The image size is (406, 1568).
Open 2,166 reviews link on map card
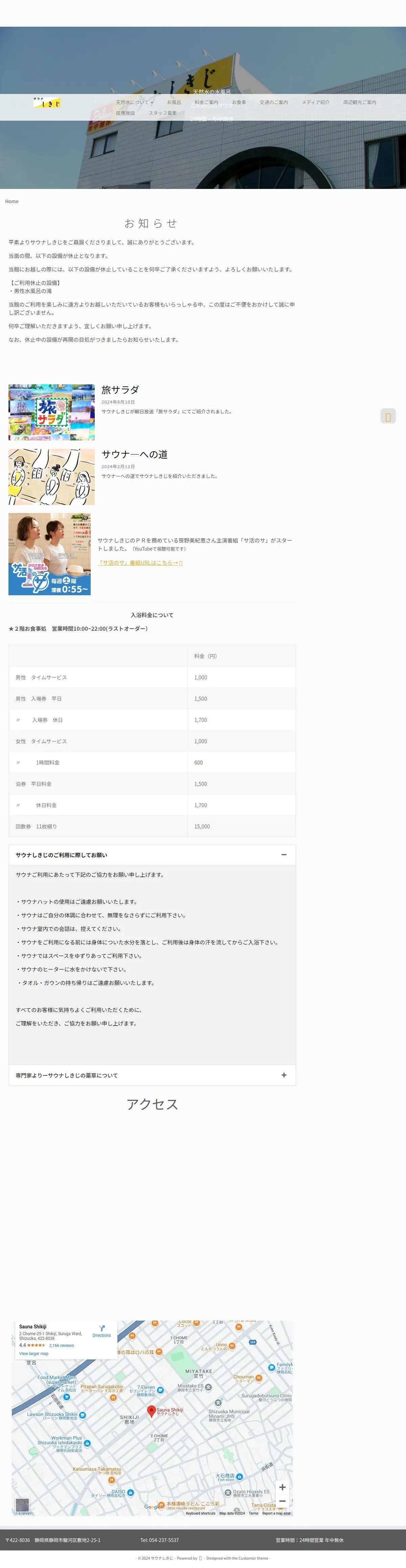coord(62,1345)
